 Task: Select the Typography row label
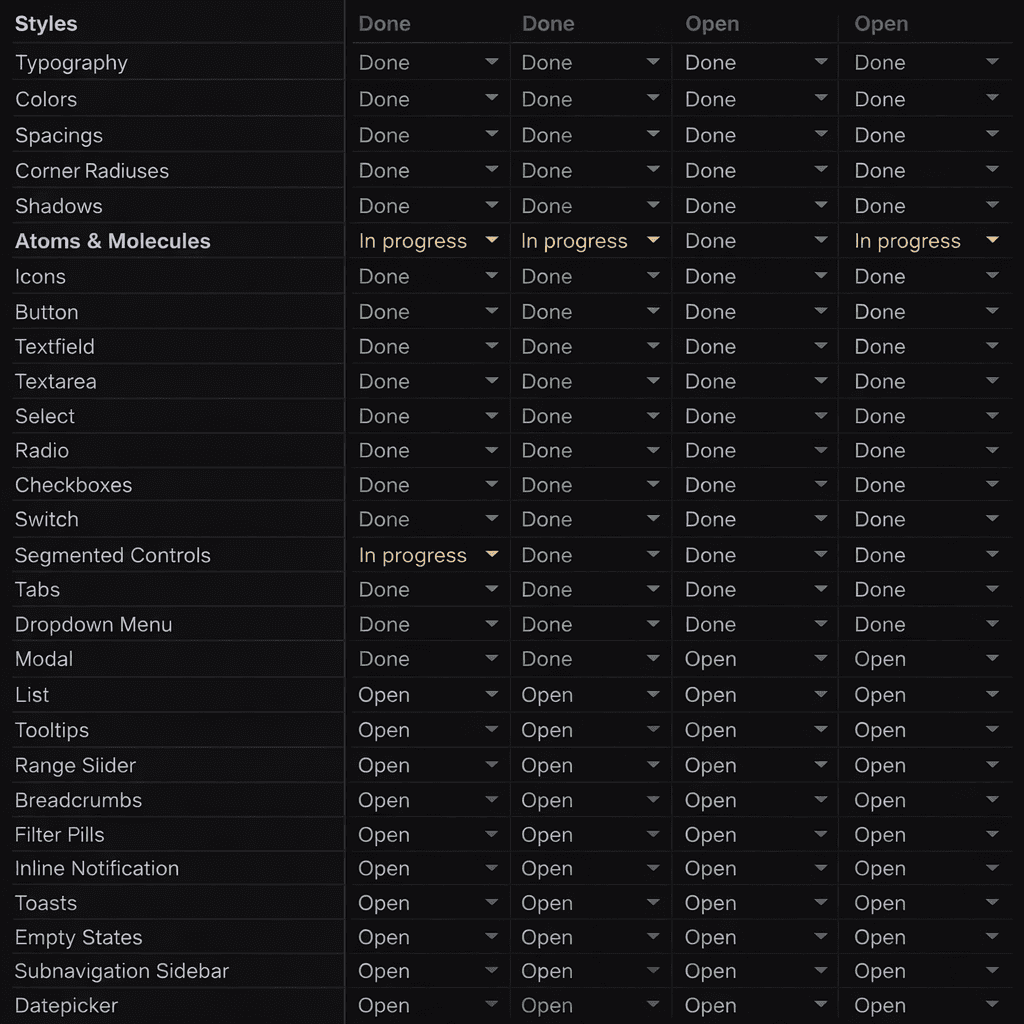point(71,63)
